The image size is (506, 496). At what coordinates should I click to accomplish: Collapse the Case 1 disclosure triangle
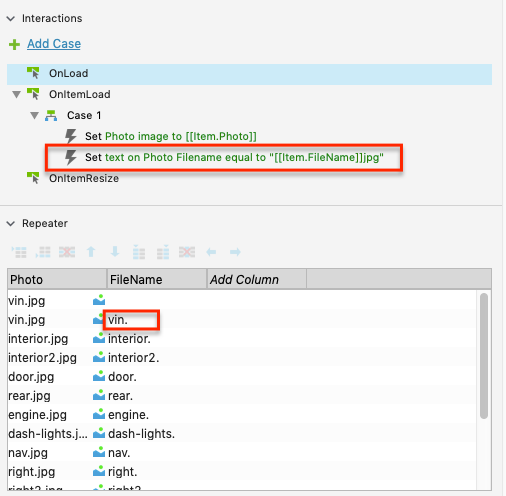pyautogui.click(x=34, y=116)
